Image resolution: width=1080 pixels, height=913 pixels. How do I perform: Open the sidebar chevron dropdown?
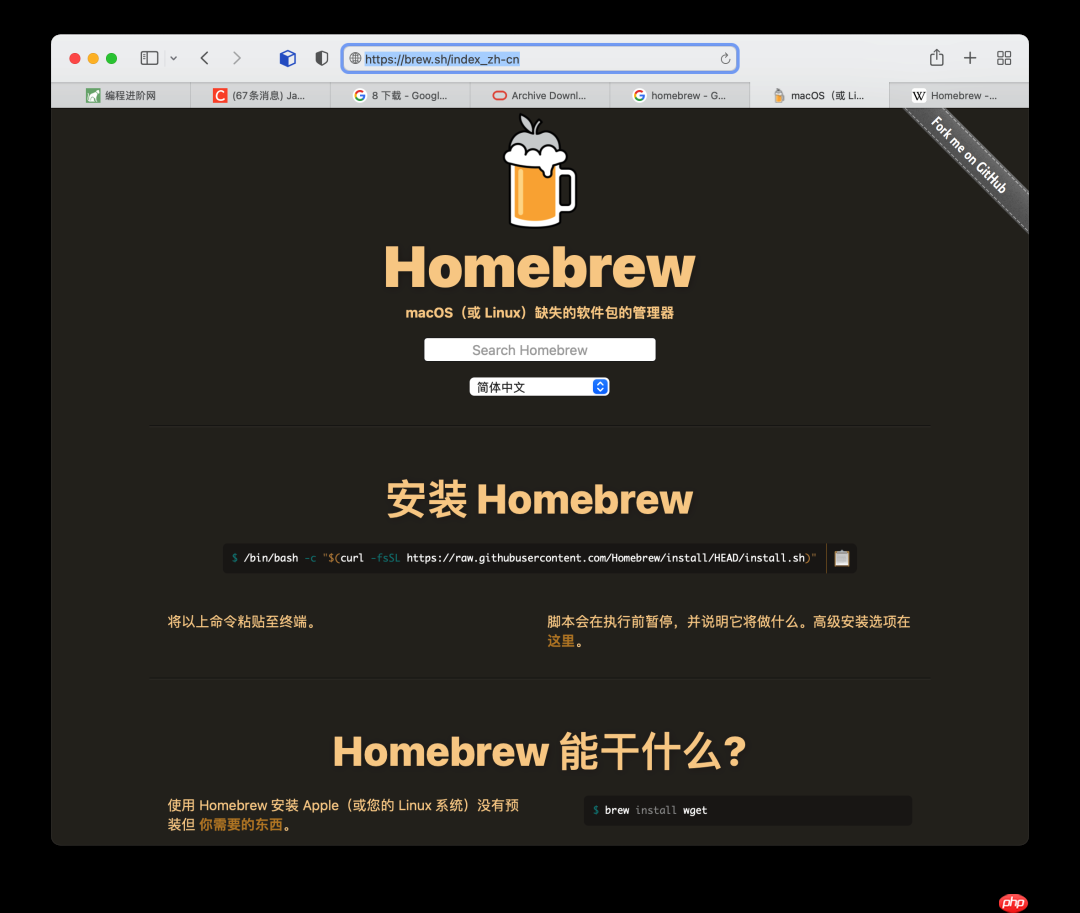172,58
